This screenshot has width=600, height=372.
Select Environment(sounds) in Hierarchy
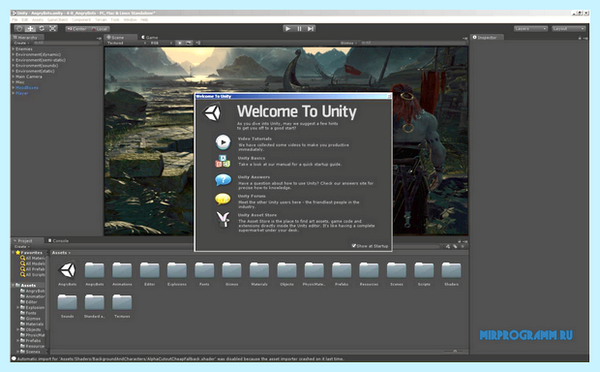[x=36, y=66]
